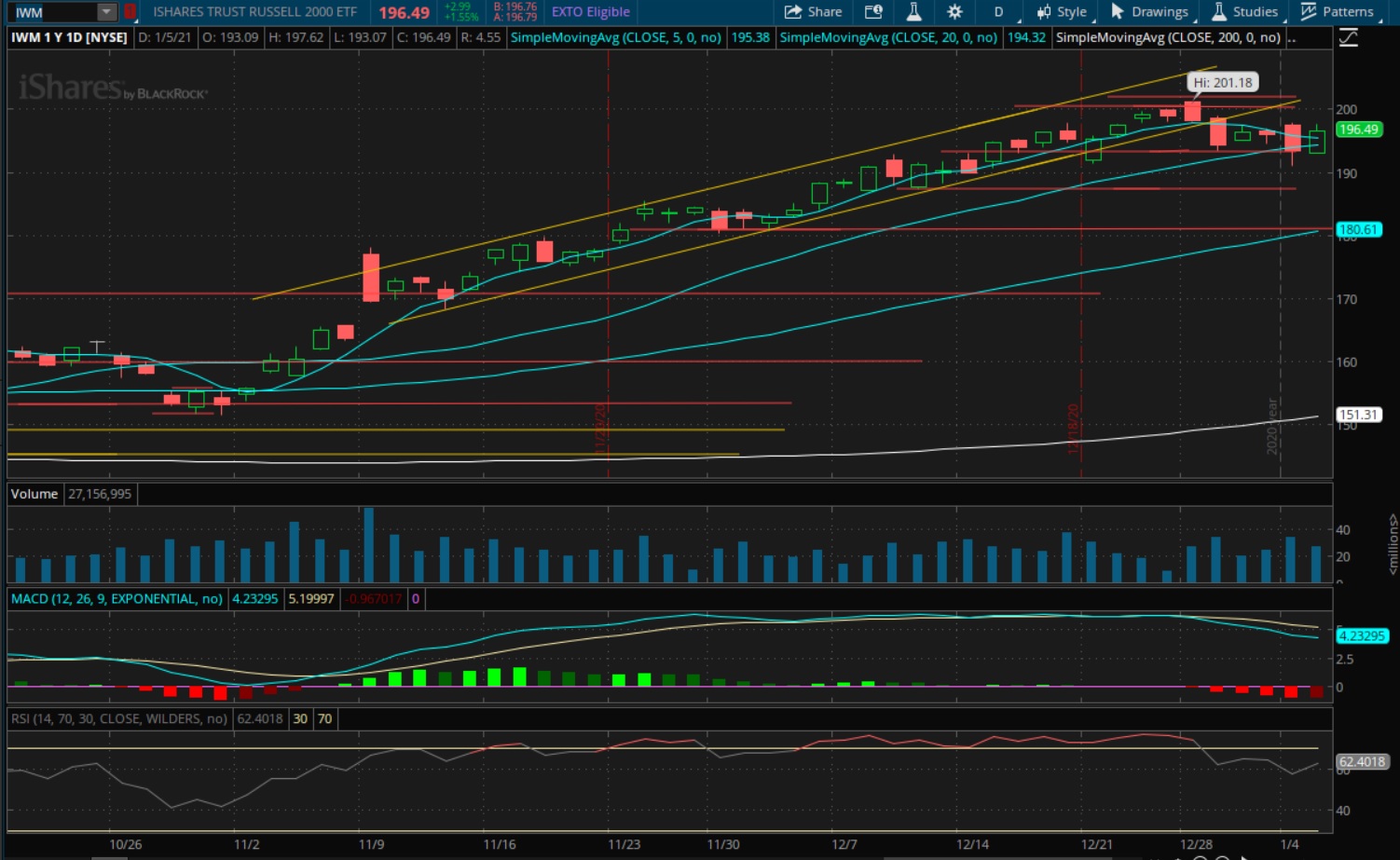Image resolution: width=1400 pixels, height=860 pixels.
Task: Click the IWM 1 Y 1D [NYSE] label
Action: pos(69,37)
